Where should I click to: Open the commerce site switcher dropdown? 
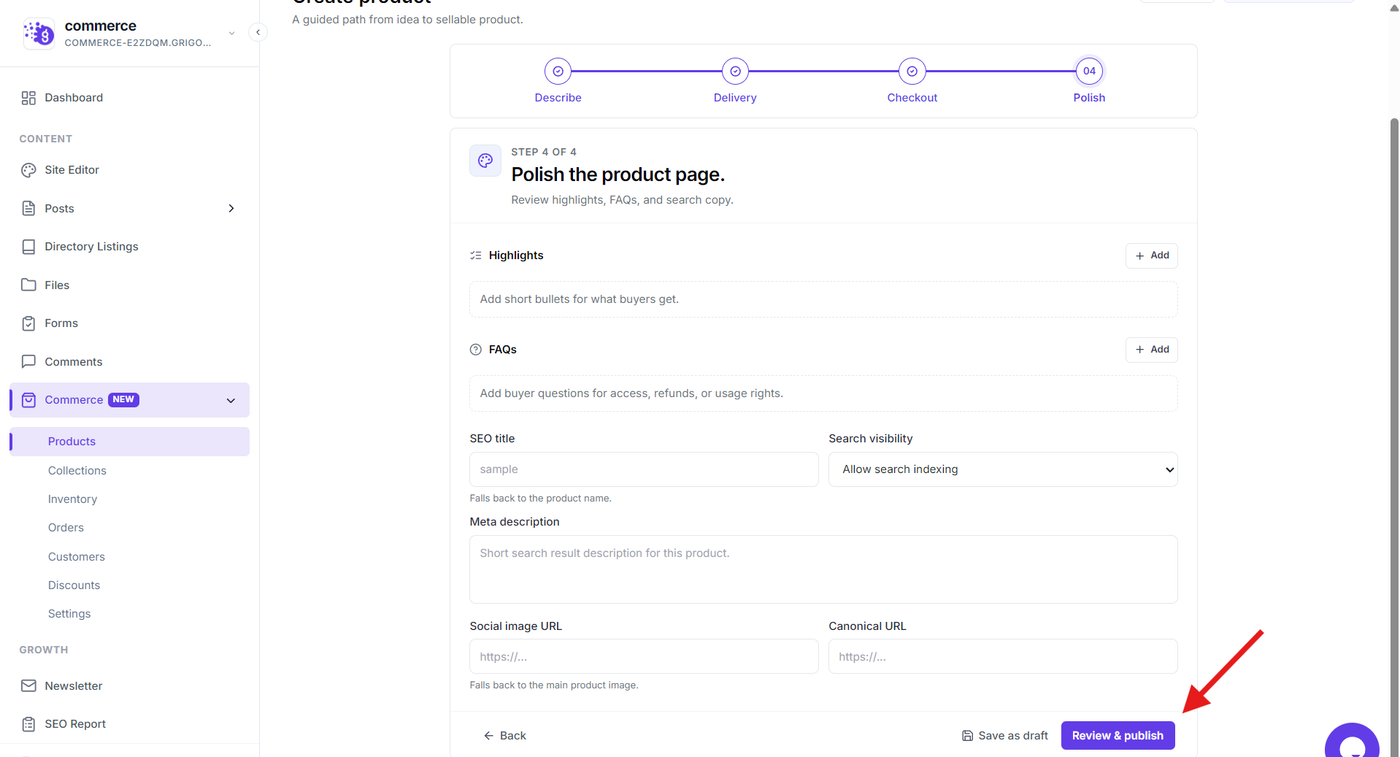tap(232, 33)
